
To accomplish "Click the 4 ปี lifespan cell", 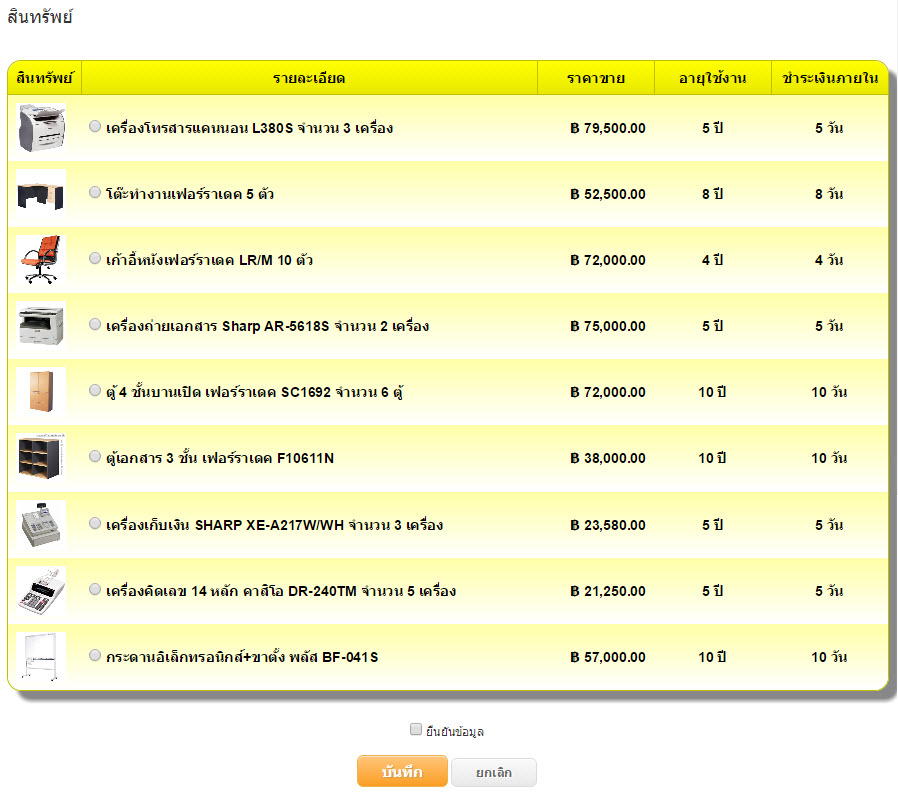I will click(712, 260).
